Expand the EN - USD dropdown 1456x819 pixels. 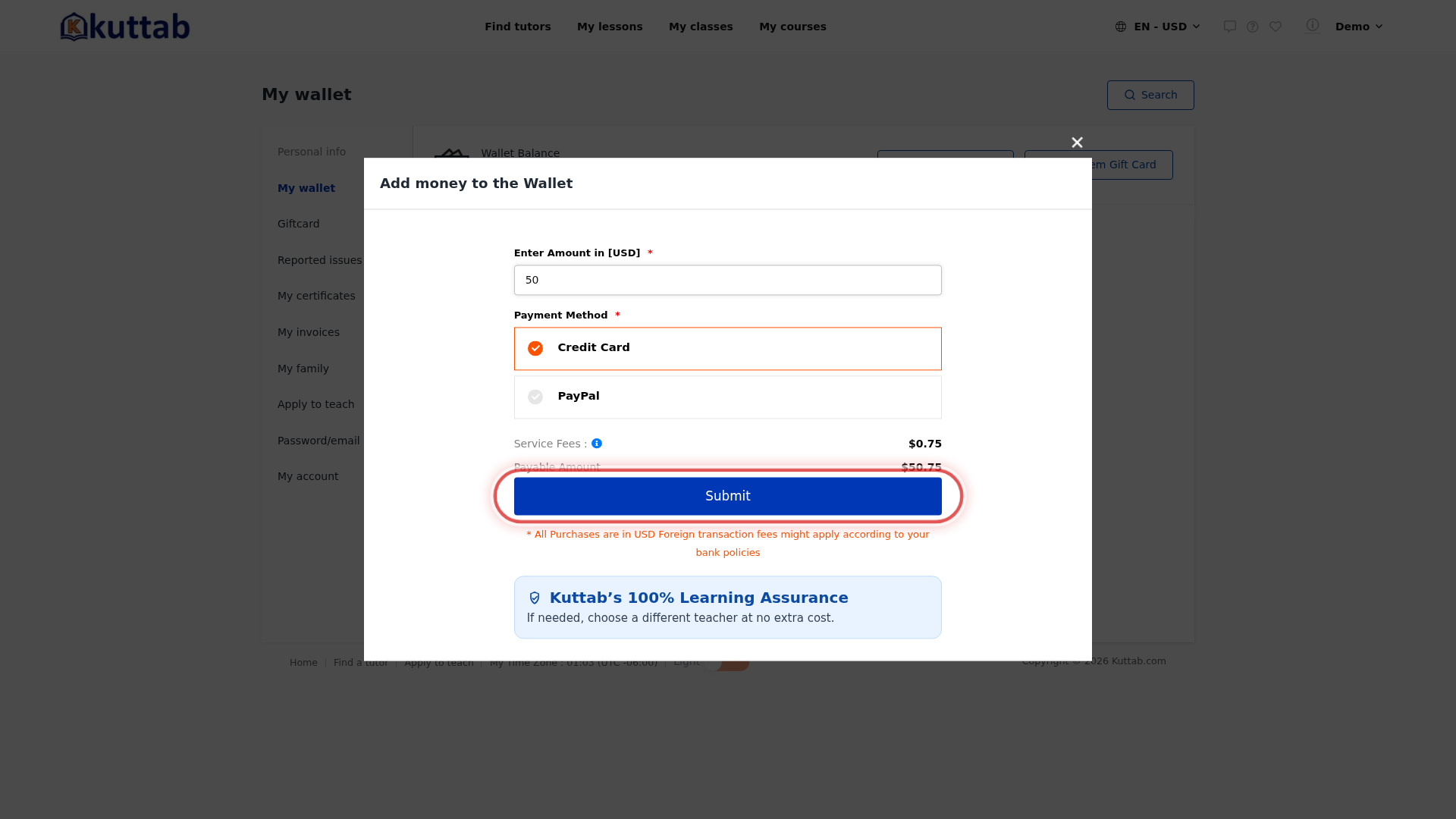[x=1159, y=27]
